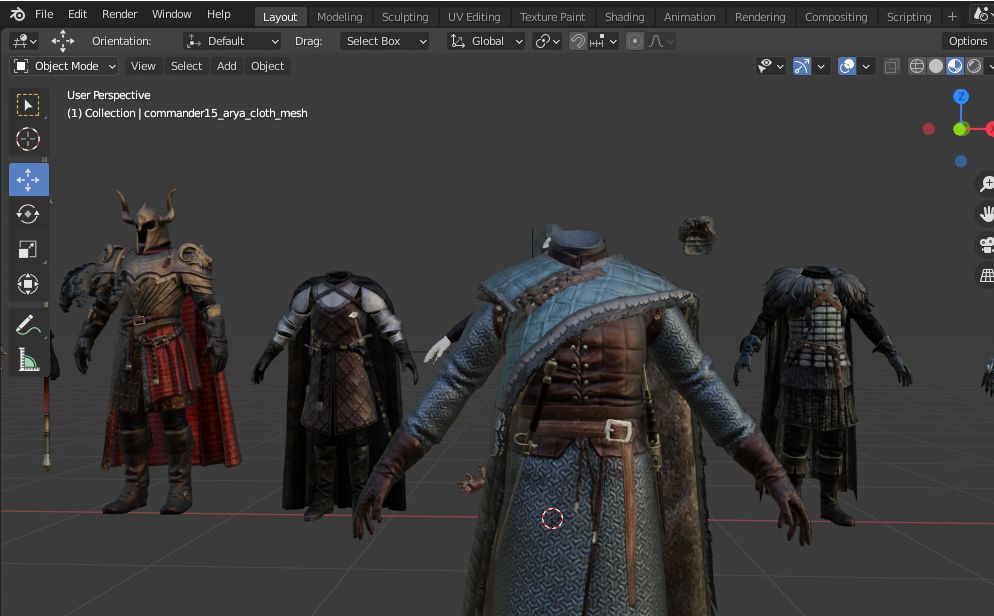This screenshot has height=616, width=994.
Task: Click the blue Z axis gizmo ball
Action: pos(961,96)
